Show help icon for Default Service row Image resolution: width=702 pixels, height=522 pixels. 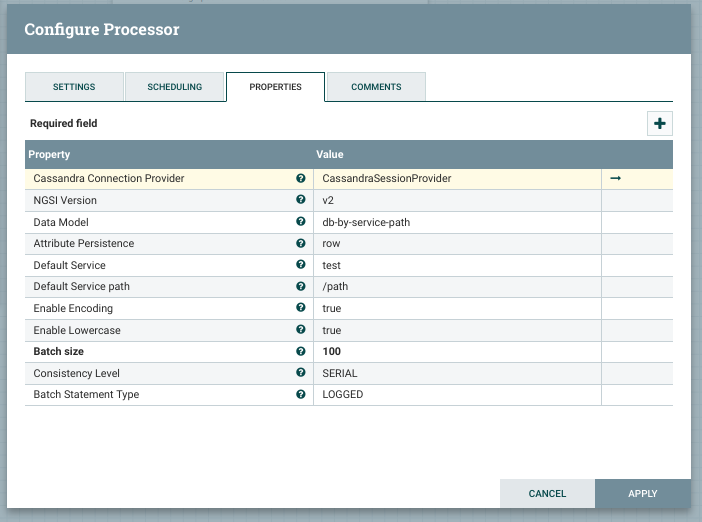pos(301,265)
